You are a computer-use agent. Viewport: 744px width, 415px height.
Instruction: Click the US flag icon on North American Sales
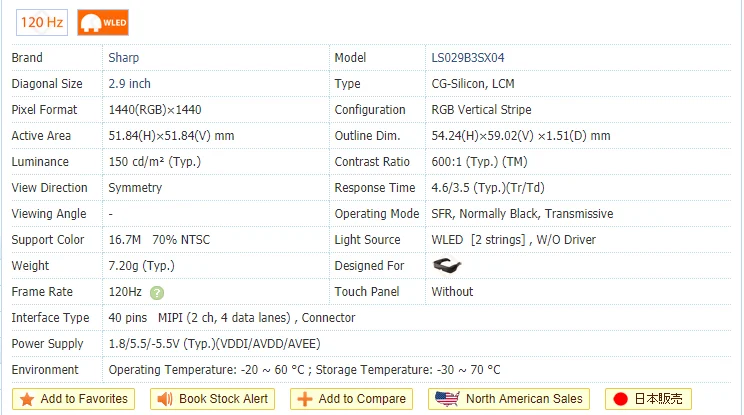point(447,398)
